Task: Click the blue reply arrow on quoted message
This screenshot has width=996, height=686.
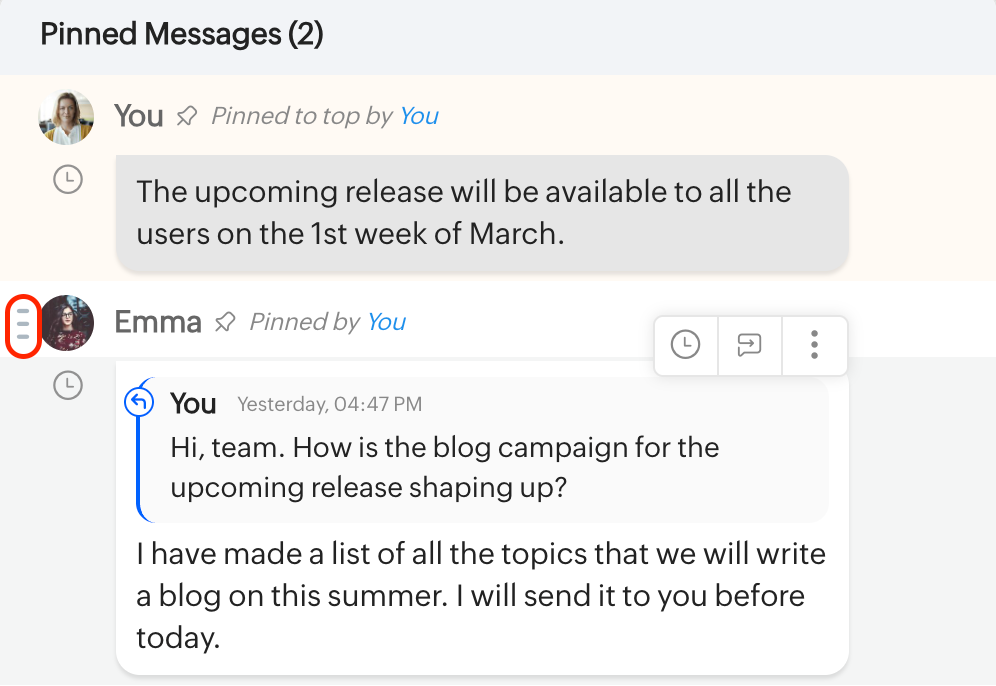Action: [x=139, y=402]
